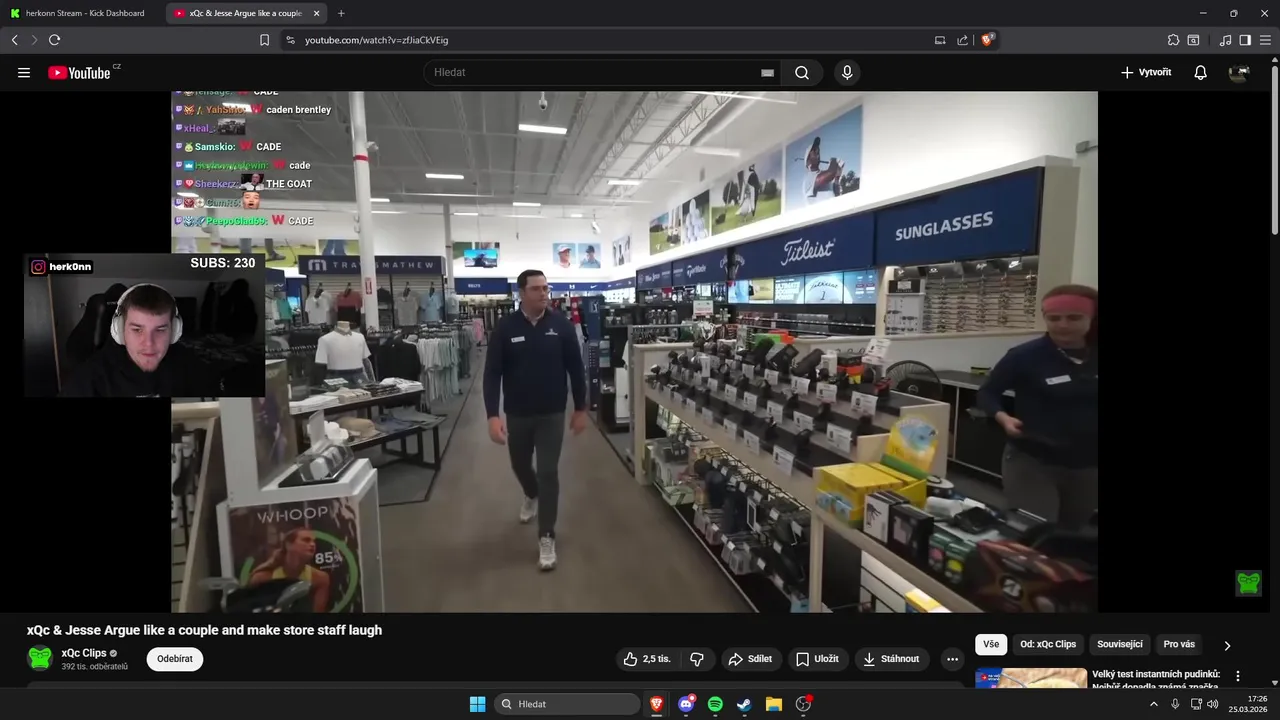
Task: Open the tab search toolbar icon
Action: pos(1193,40)
